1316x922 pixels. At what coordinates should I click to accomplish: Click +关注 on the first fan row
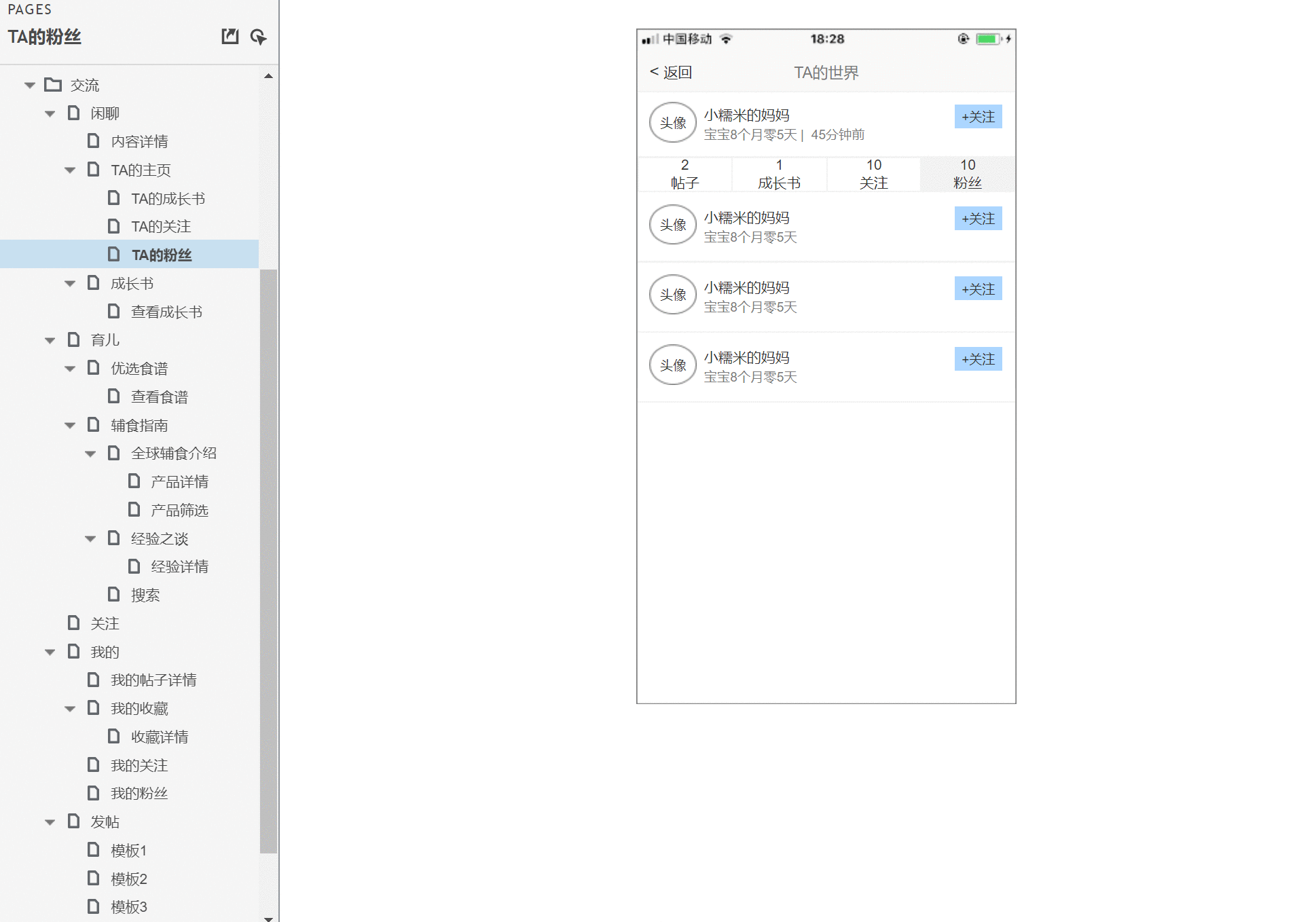point(978,219)
